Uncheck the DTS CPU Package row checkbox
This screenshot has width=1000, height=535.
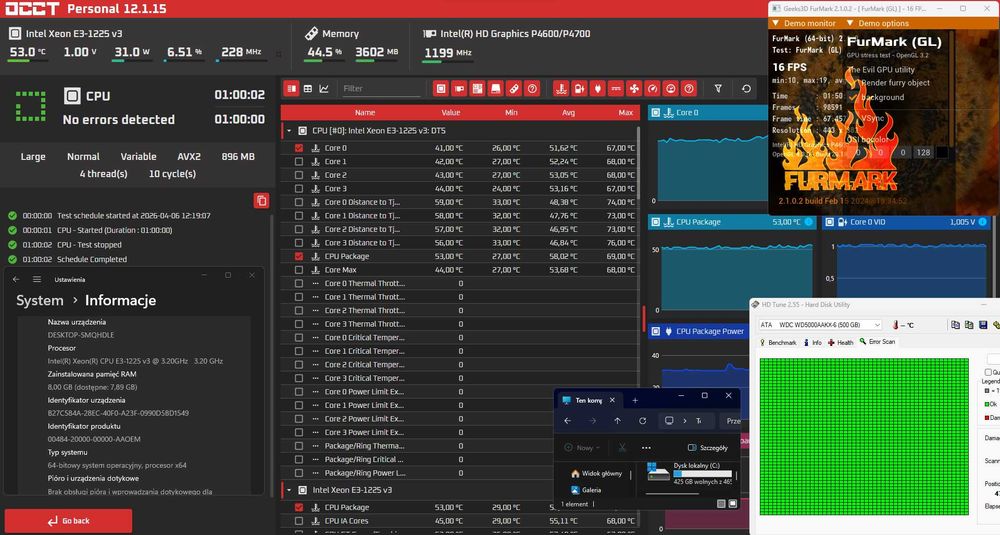[298, 256]
